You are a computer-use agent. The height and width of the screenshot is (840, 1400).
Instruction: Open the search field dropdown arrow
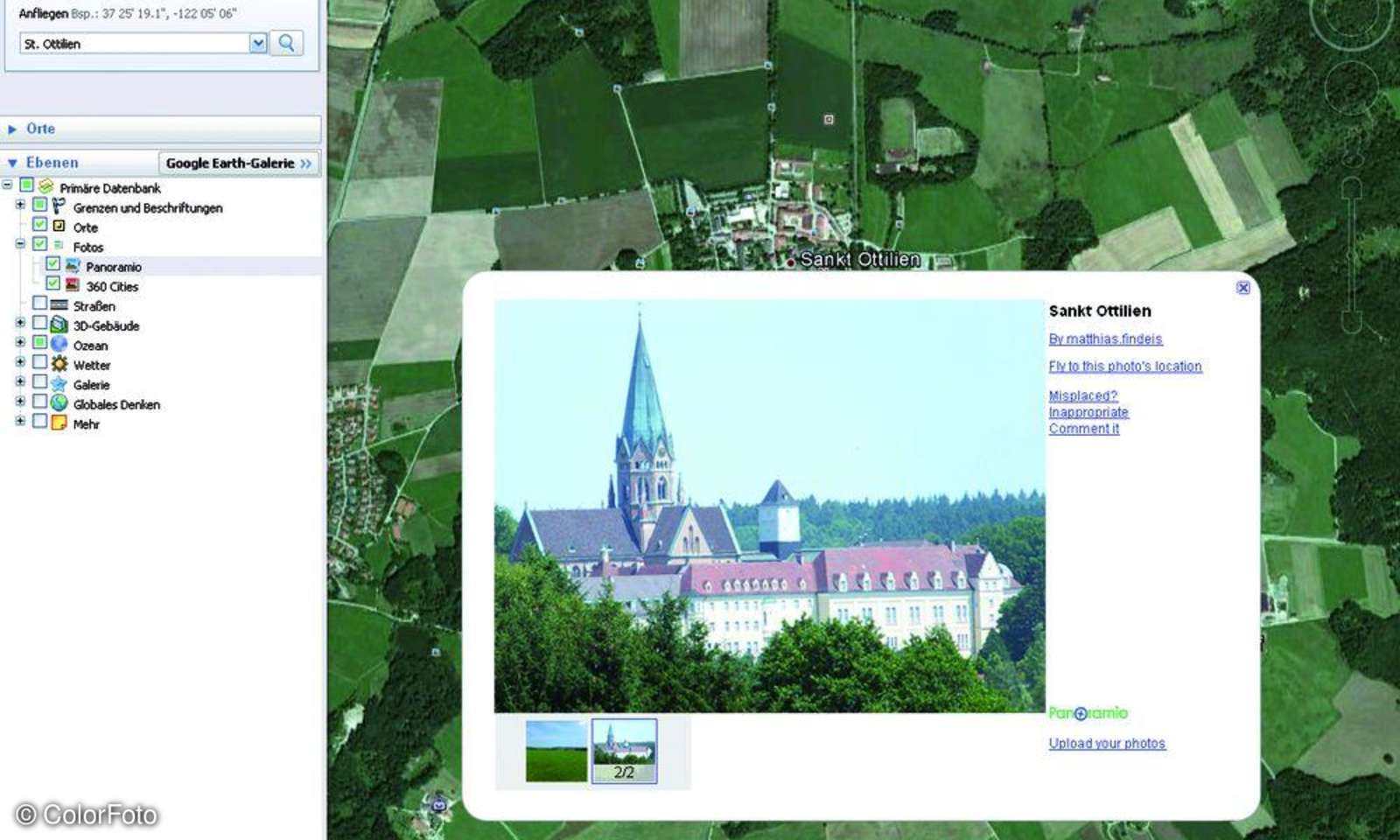coord(256,43)
